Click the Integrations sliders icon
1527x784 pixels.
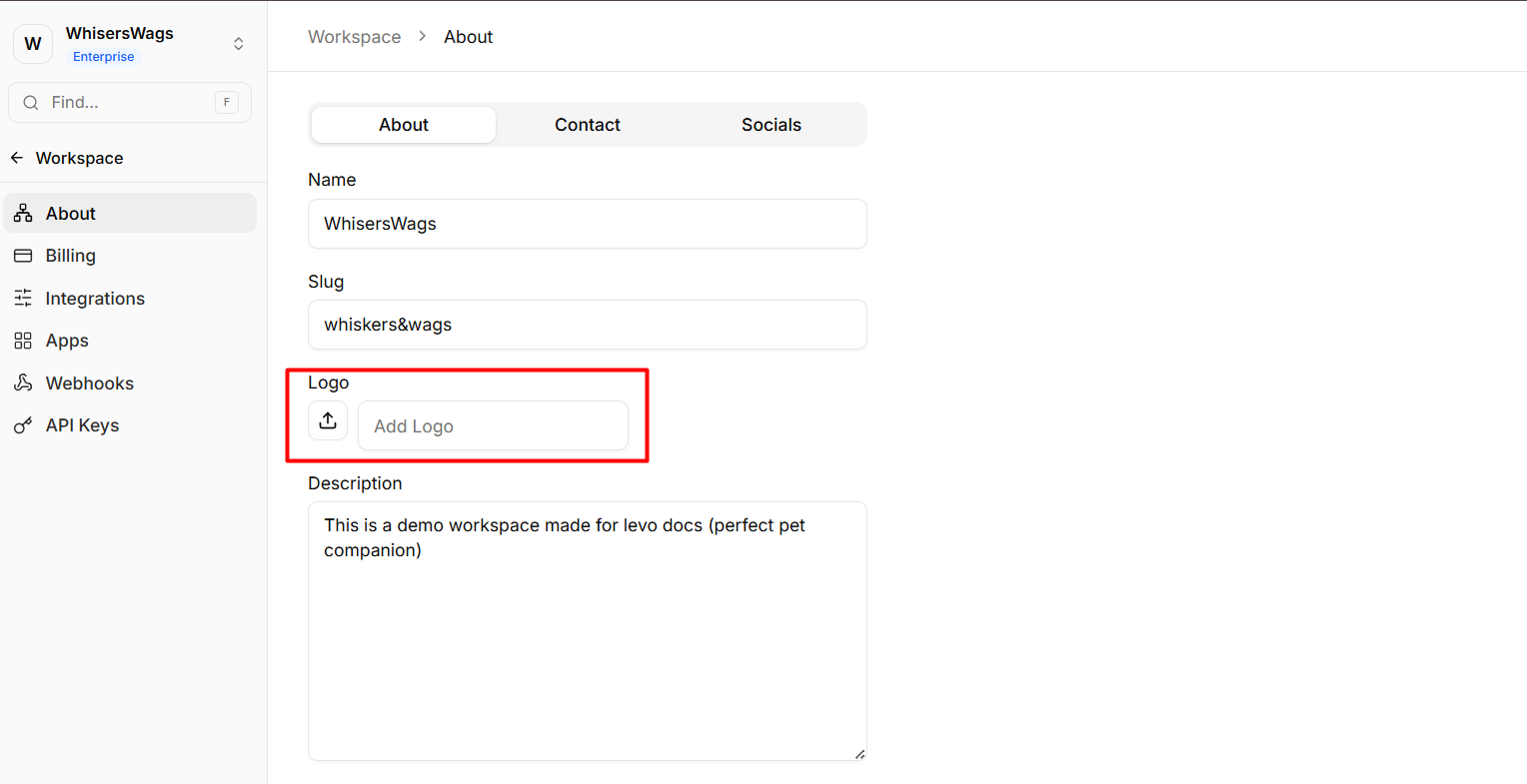pyautogui.click(x=23, y=299)
